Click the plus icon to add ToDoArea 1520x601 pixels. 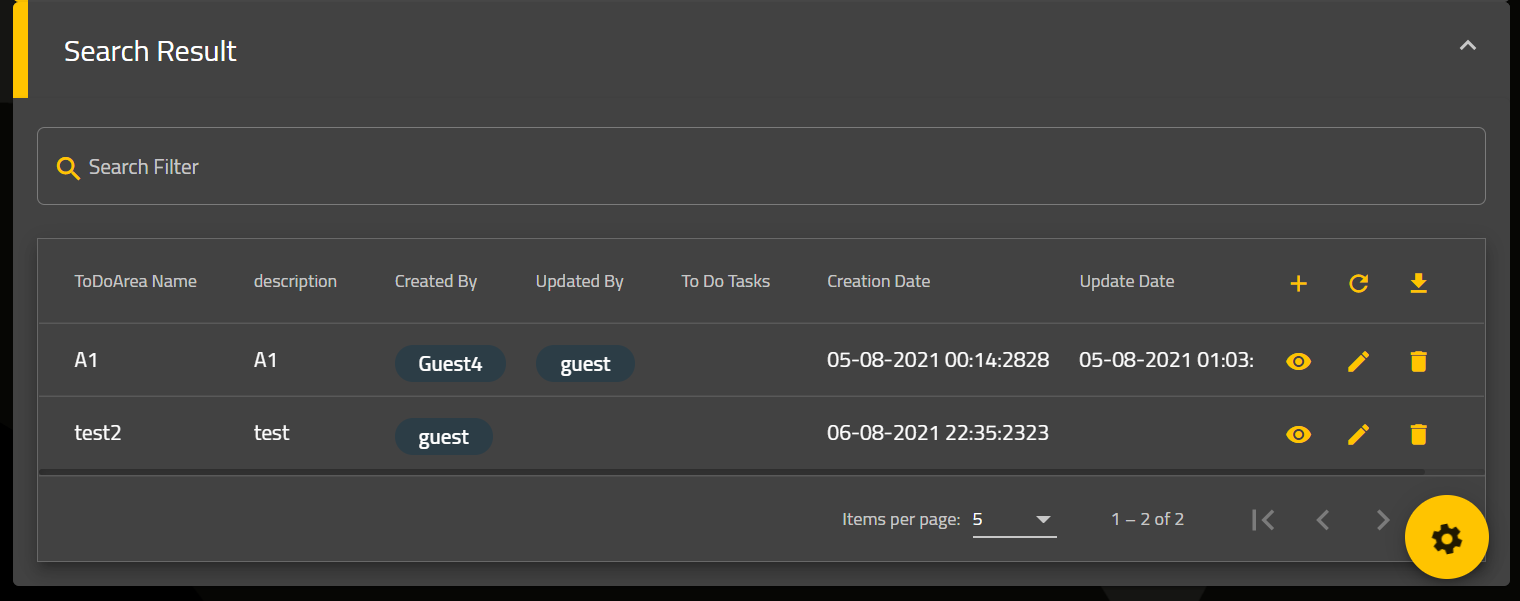[x=1298, y=284]
